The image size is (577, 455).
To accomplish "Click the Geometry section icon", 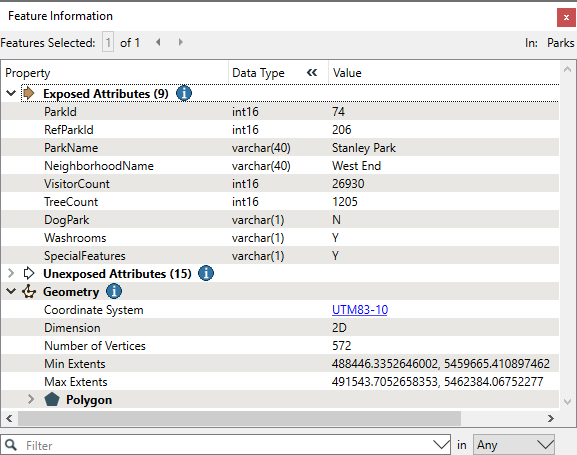I will (x=29, y=291).
